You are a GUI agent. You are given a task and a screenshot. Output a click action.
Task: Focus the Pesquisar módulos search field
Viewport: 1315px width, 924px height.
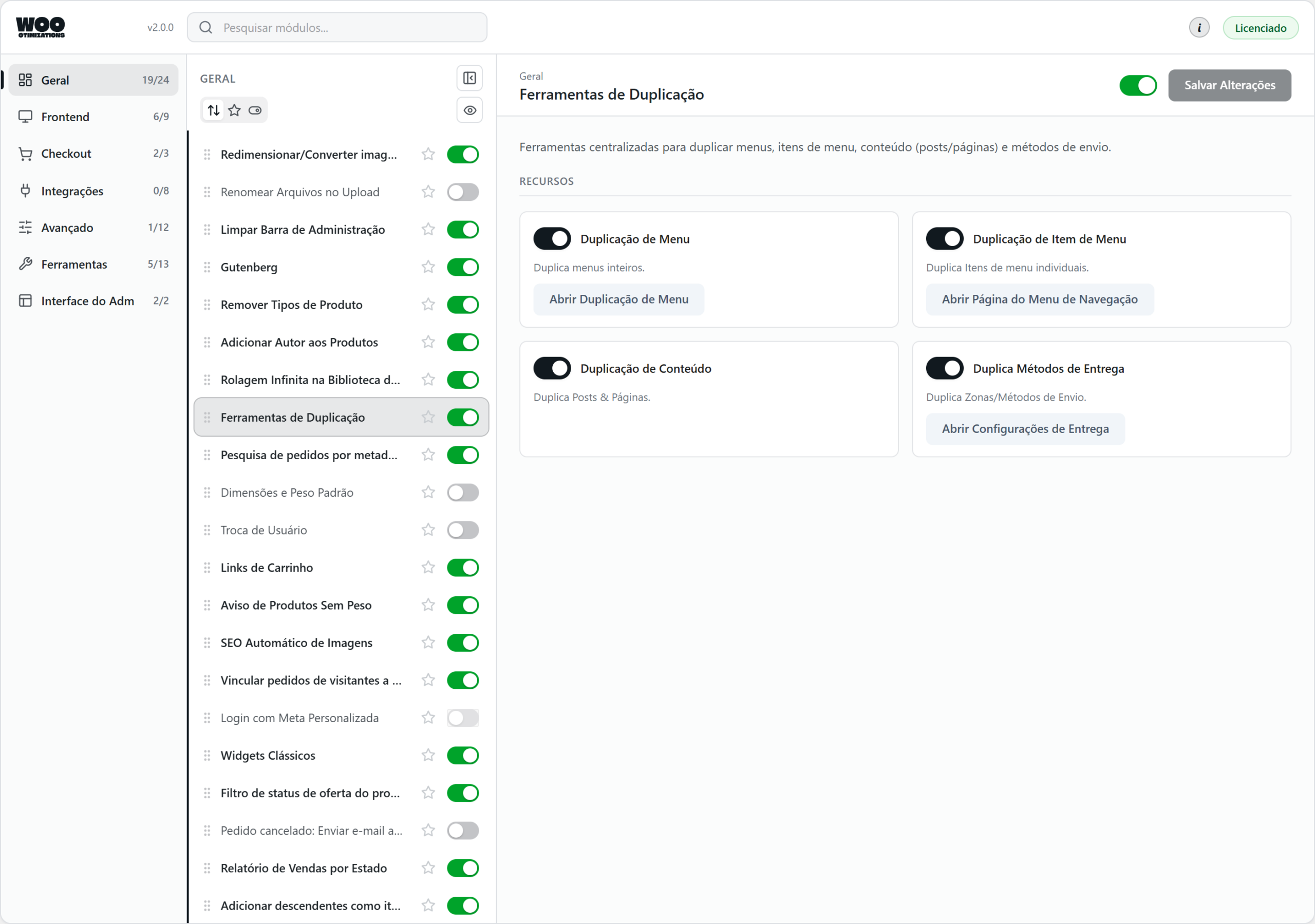[x=337, y=28]
